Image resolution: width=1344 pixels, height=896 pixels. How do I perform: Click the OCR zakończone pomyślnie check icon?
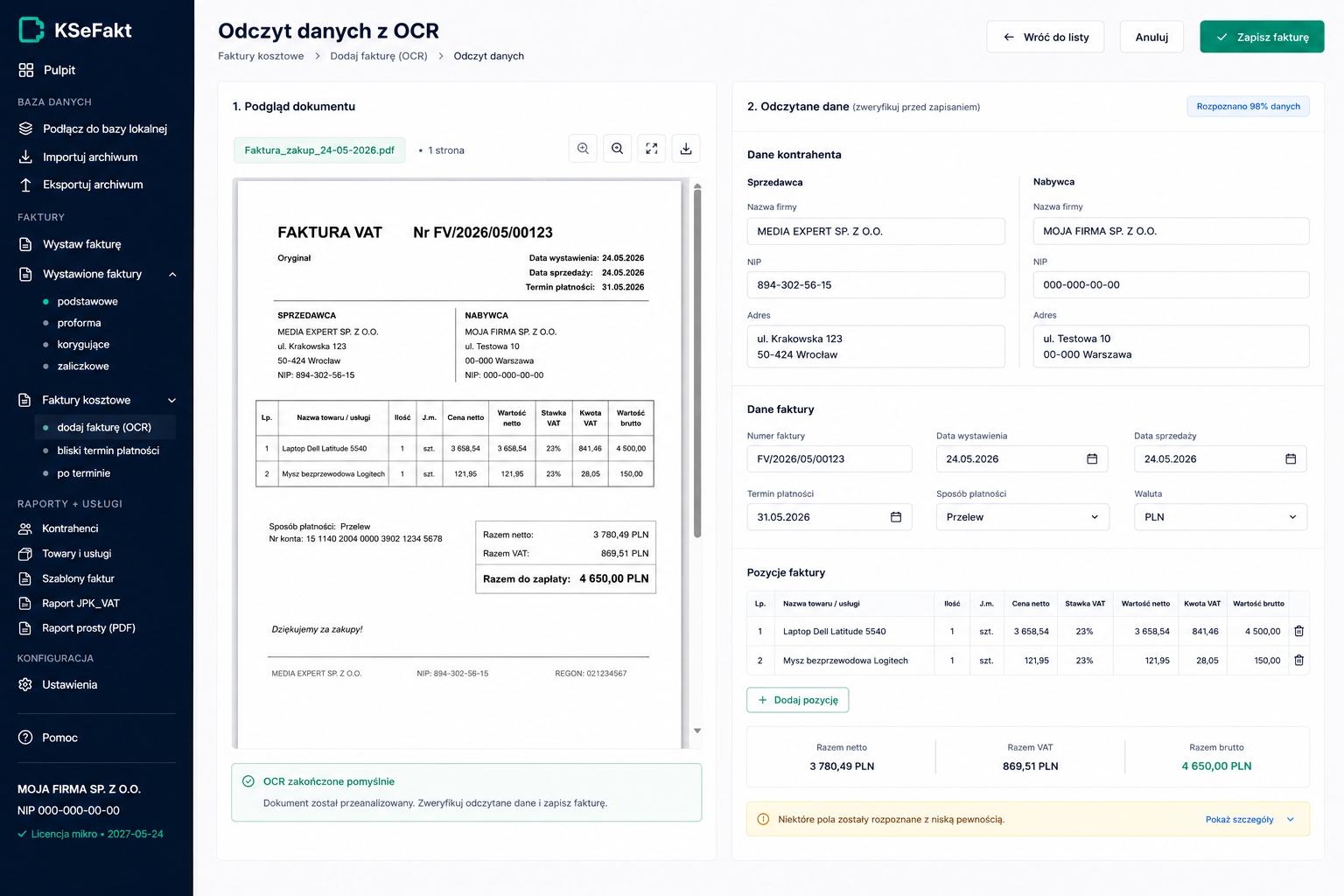(x=248, y=781)
